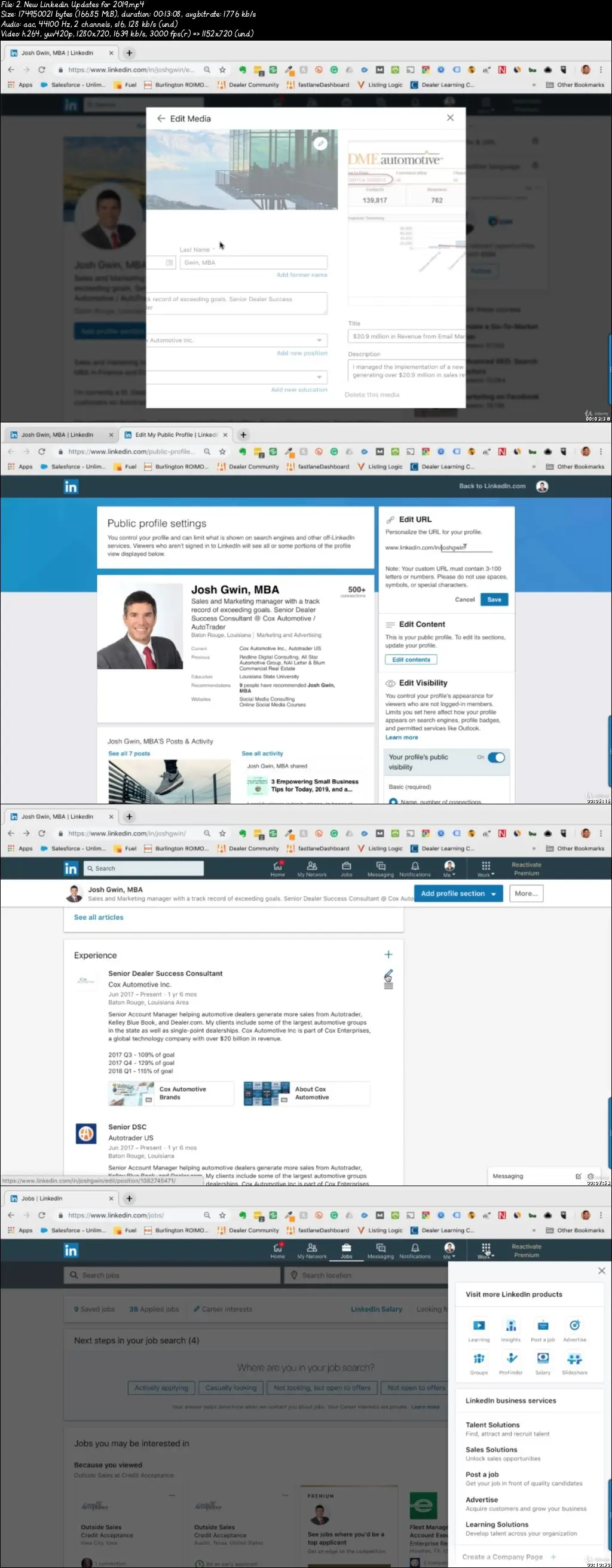Open Me dropdown on profile page navbar
Image resolution: width=612 pixels, height=1568 pixels.
click(x=449, y=868)
